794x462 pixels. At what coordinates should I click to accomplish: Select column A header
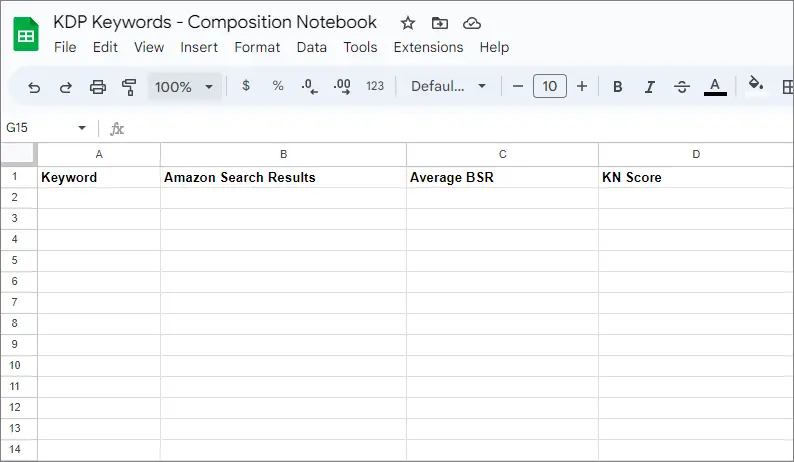coord(99,155)
